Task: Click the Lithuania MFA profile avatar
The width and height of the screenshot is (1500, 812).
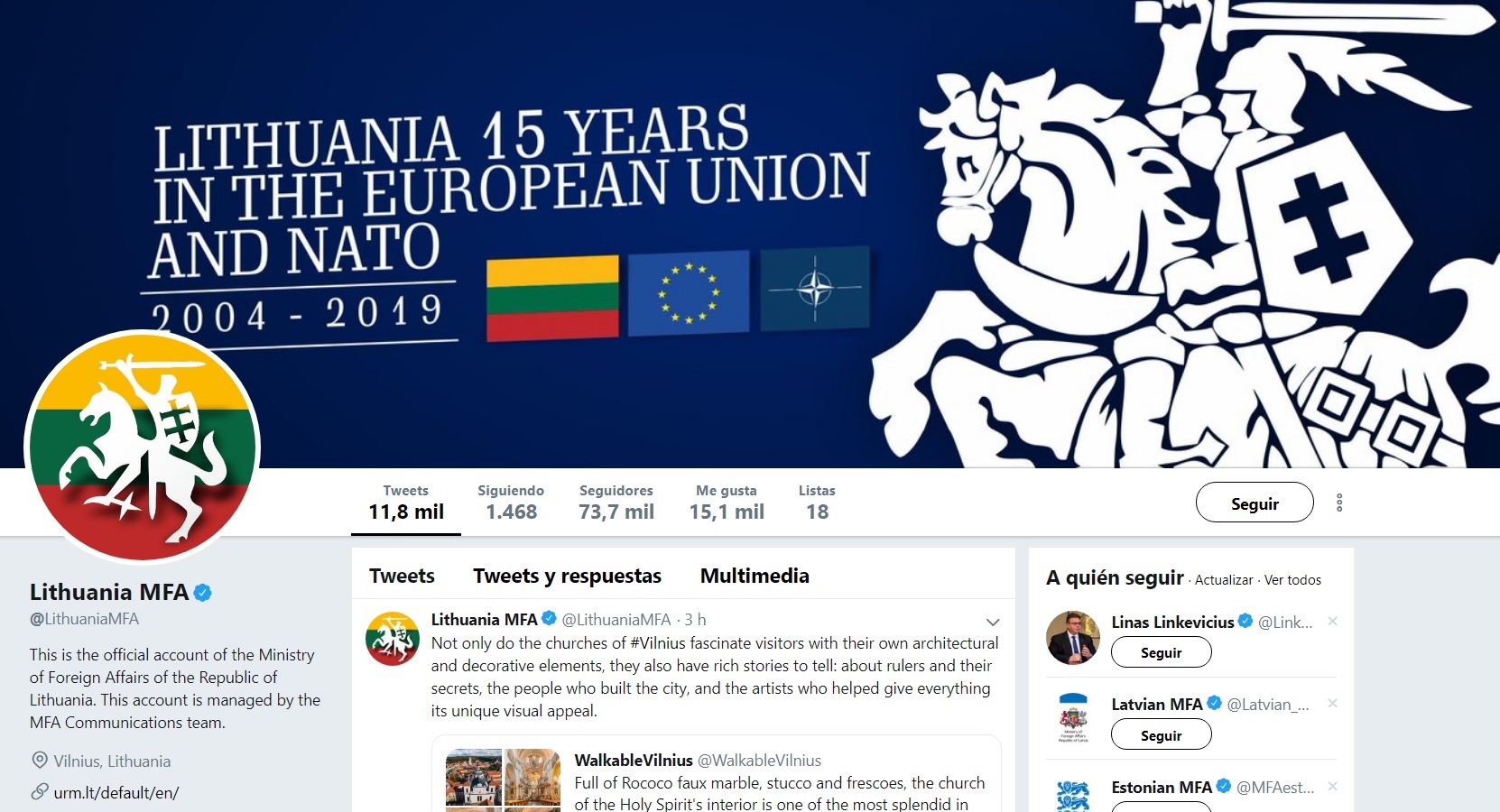Action: pyautogui.click(x=142, y=447)
